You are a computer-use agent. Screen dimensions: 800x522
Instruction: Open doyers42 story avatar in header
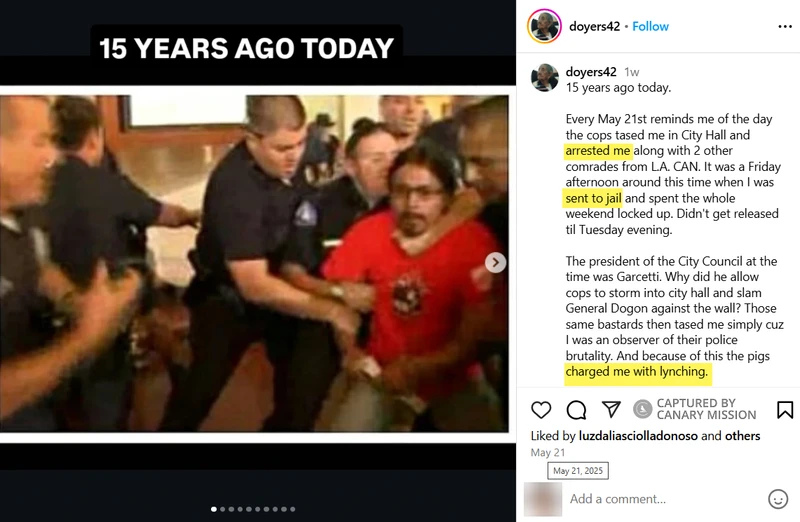click(544, 26)
